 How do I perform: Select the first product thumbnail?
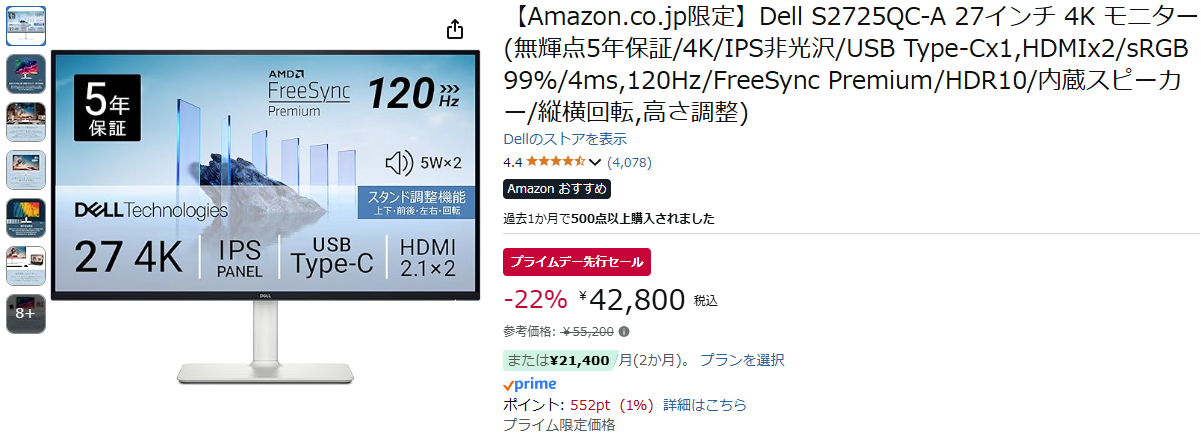point(26,25)
